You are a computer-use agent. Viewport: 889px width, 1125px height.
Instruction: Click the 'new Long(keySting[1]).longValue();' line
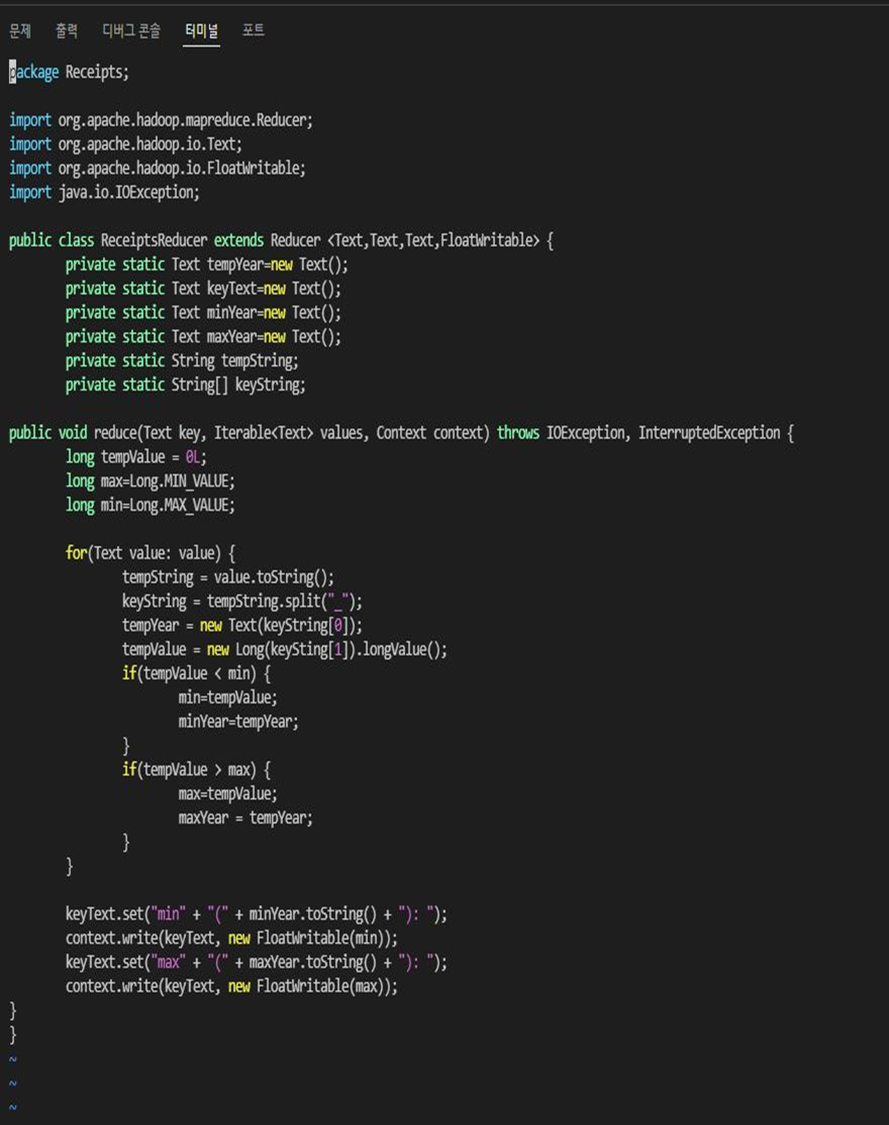[285, 649]
